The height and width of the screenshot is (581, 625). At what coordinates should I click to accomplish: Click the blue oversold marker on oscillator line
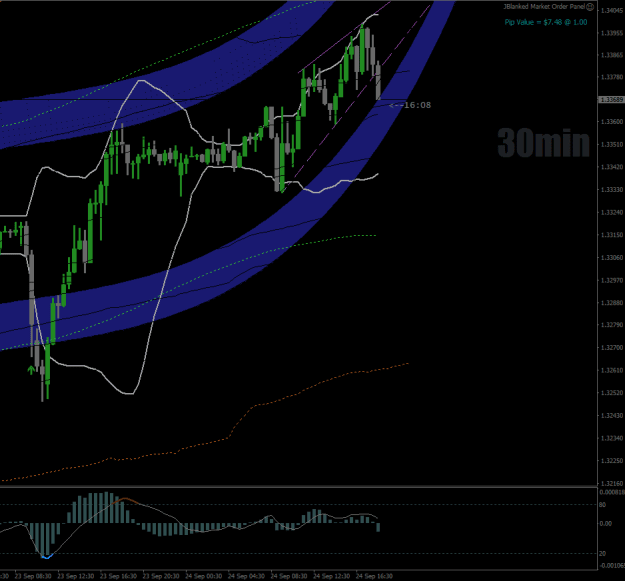coord(47,556)
